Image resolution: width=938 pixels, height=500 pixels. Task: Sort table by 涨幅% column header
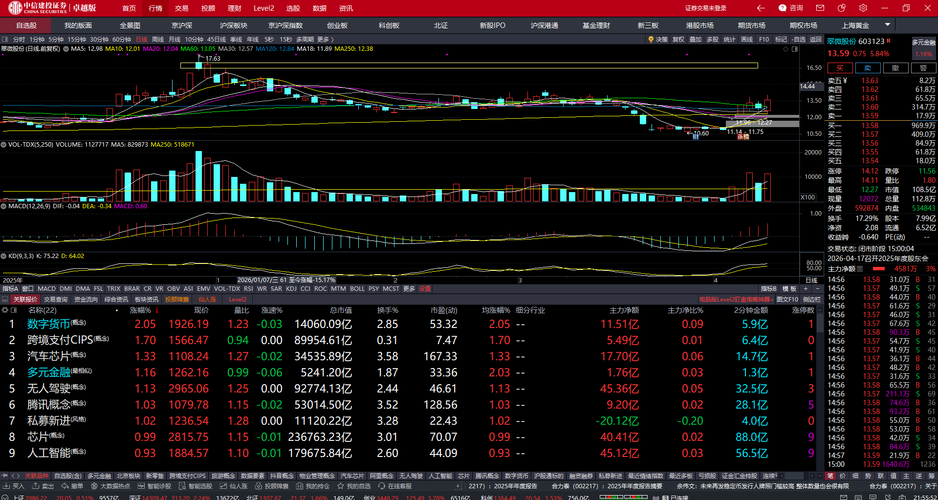pos(141,310)
